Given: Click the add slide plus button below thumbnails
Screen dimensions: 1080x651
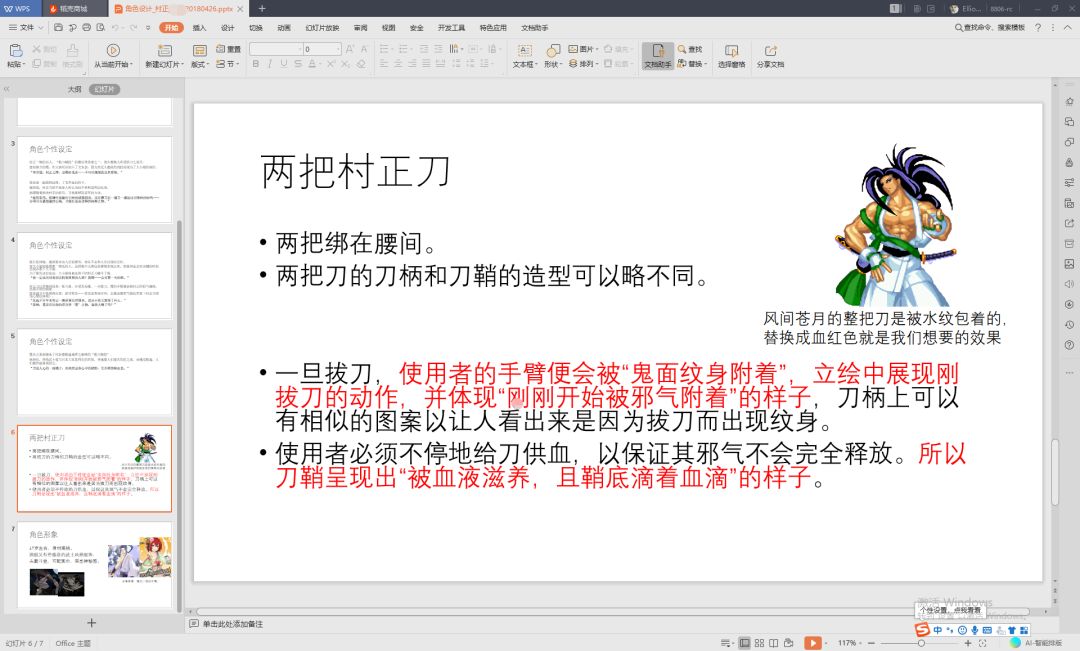Looking at the screenshot, I should 92,623.
